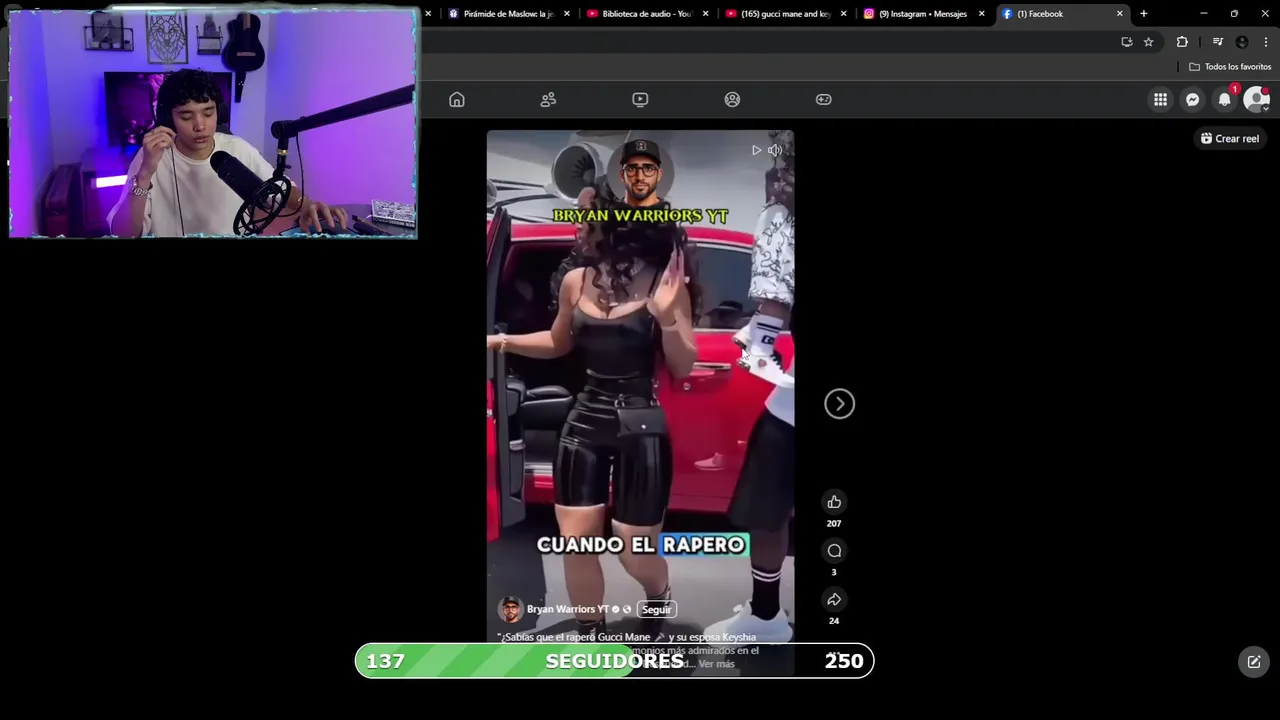1280x720 pixels.
Task: Open the Gaming controller icon in Facebook
Action: coord(823,99)
